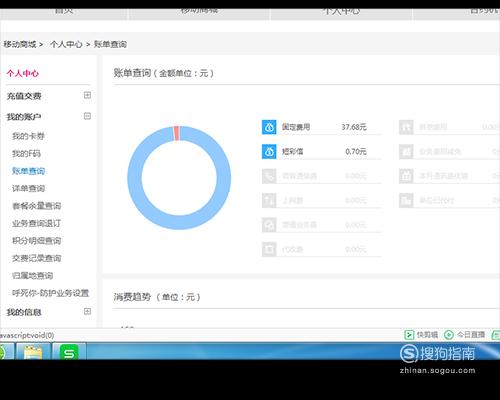Click the 0.70元 amount
Viewport: 500px width, 400px height.
[x=356, y=152]
